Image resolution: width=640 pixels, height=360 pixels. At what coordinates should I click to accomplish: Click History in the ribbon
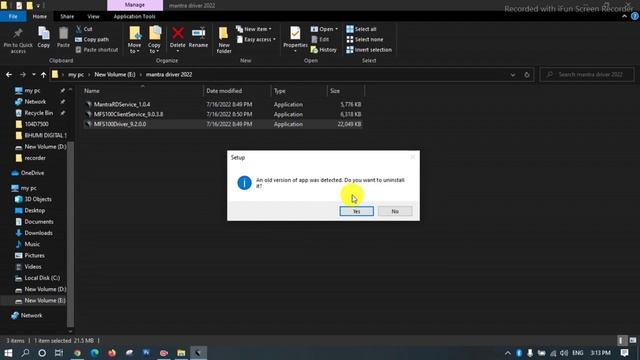pyautogui.click(x=324, y=50)
